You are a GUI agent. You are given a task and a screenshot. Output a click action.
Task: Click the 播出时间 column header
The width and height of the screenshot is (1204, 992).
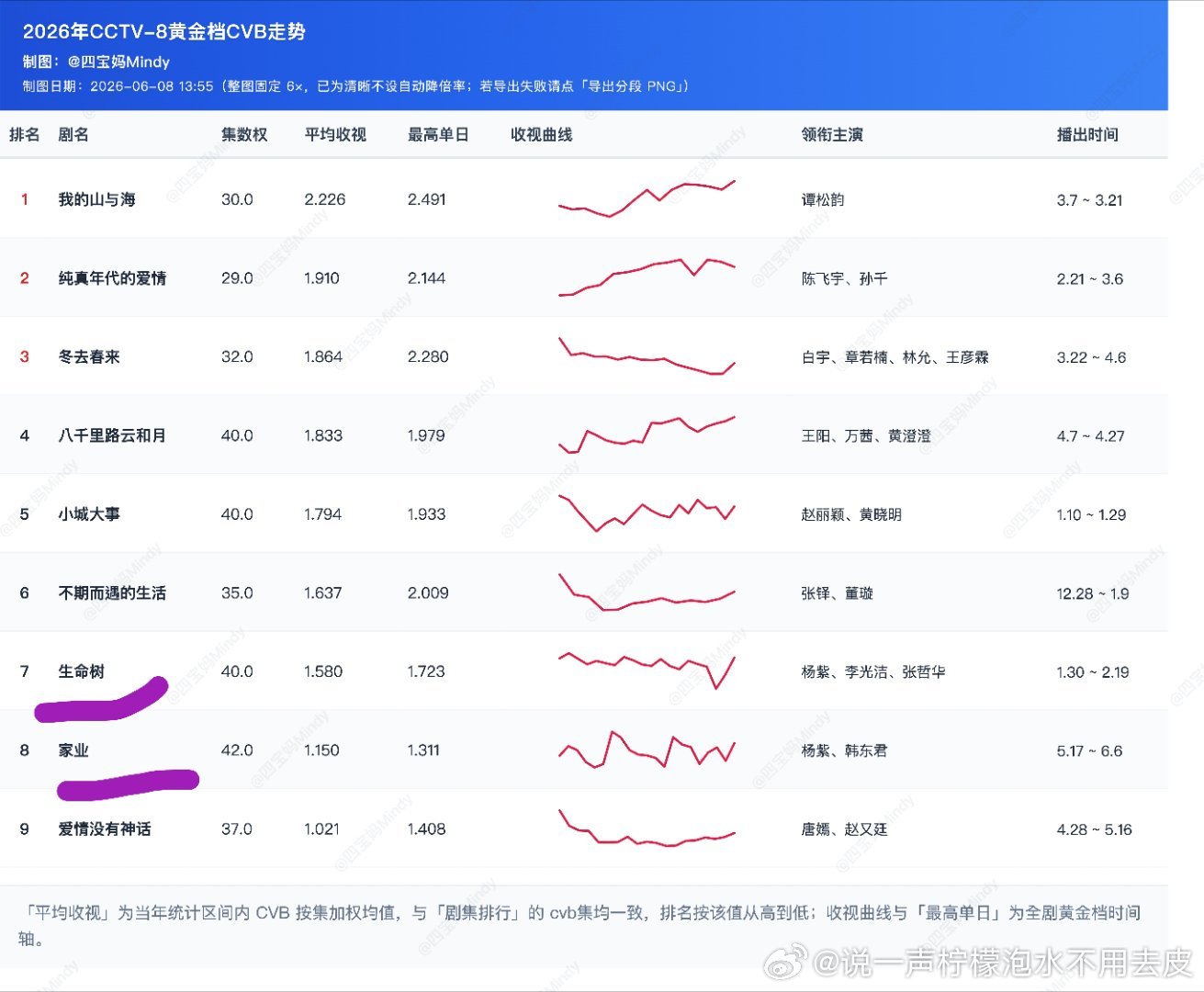[x=1087, y=134]
